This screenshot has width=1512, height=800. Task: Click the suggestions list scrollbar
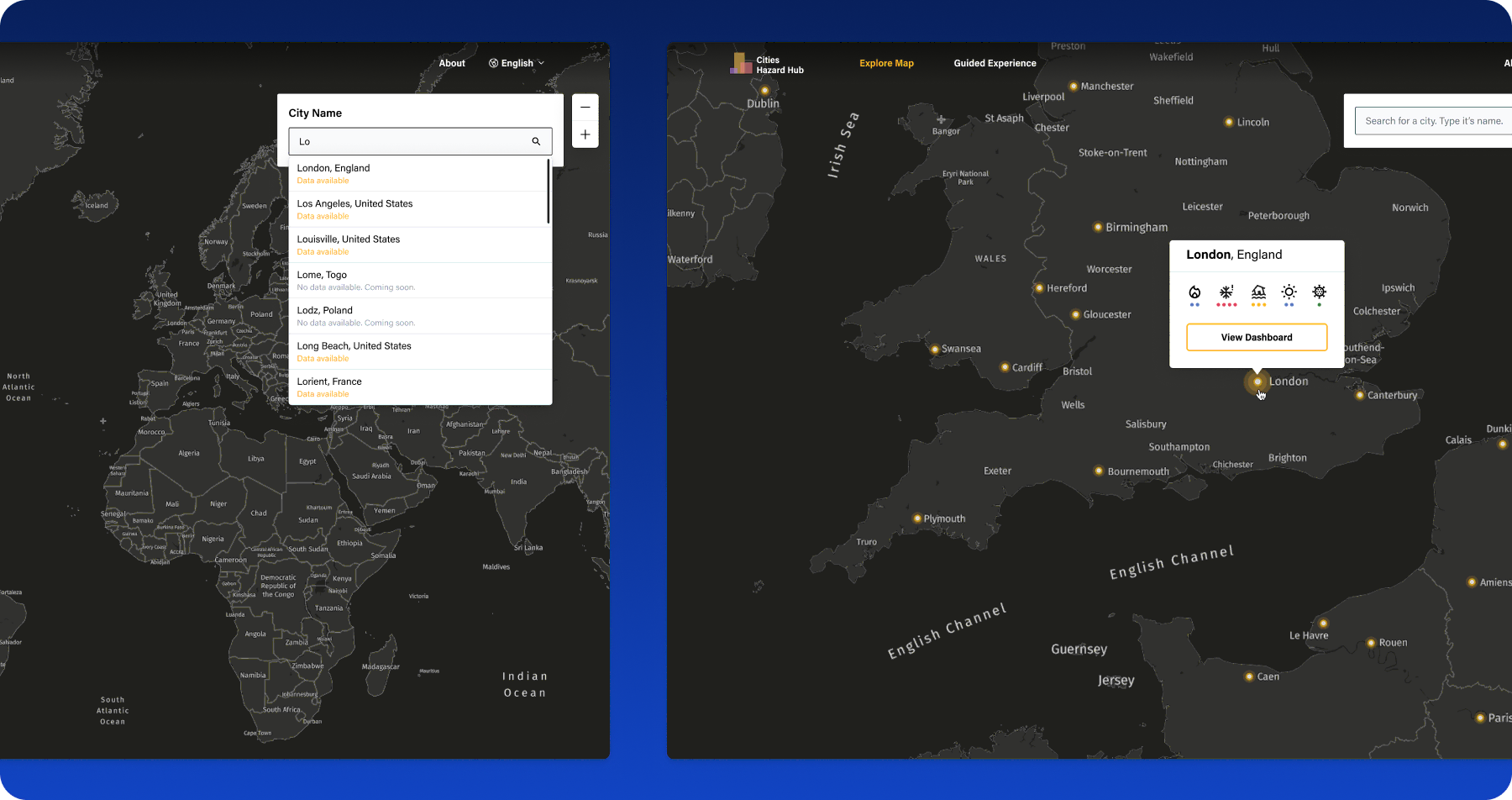coord(549,192)
